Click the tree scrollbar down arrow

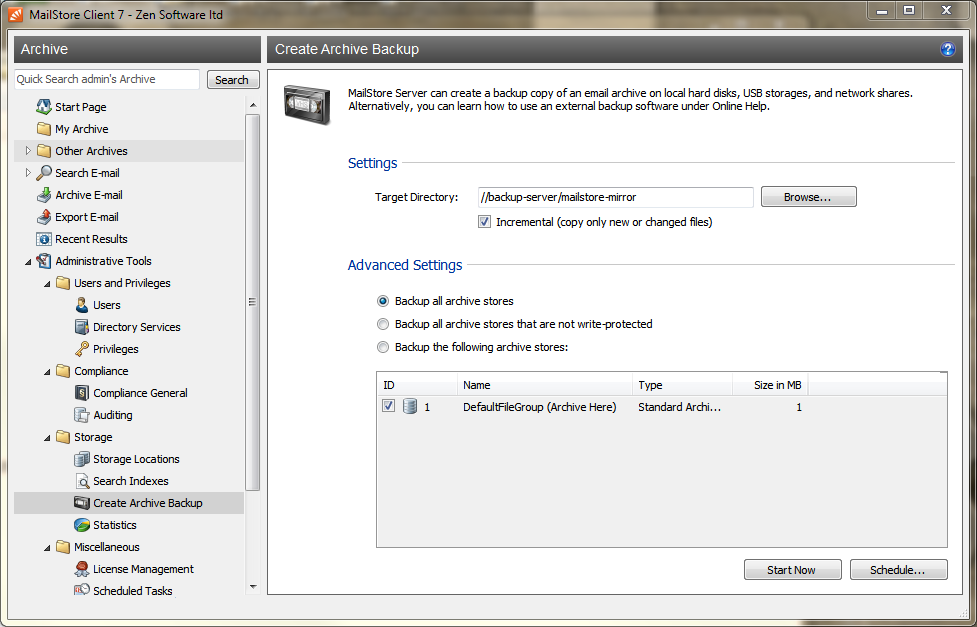pyautogui.click(x=252, y=586)
